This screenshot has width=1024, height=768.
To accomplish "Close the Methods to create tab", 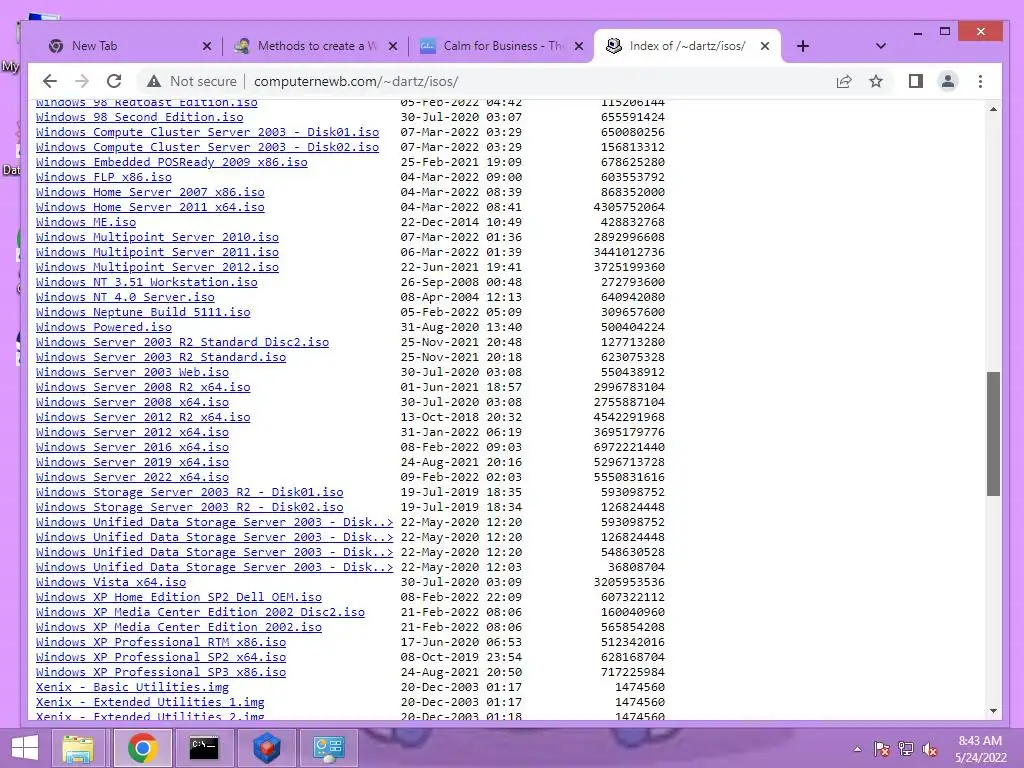I will pyautogui.click(x=392, y=46).
